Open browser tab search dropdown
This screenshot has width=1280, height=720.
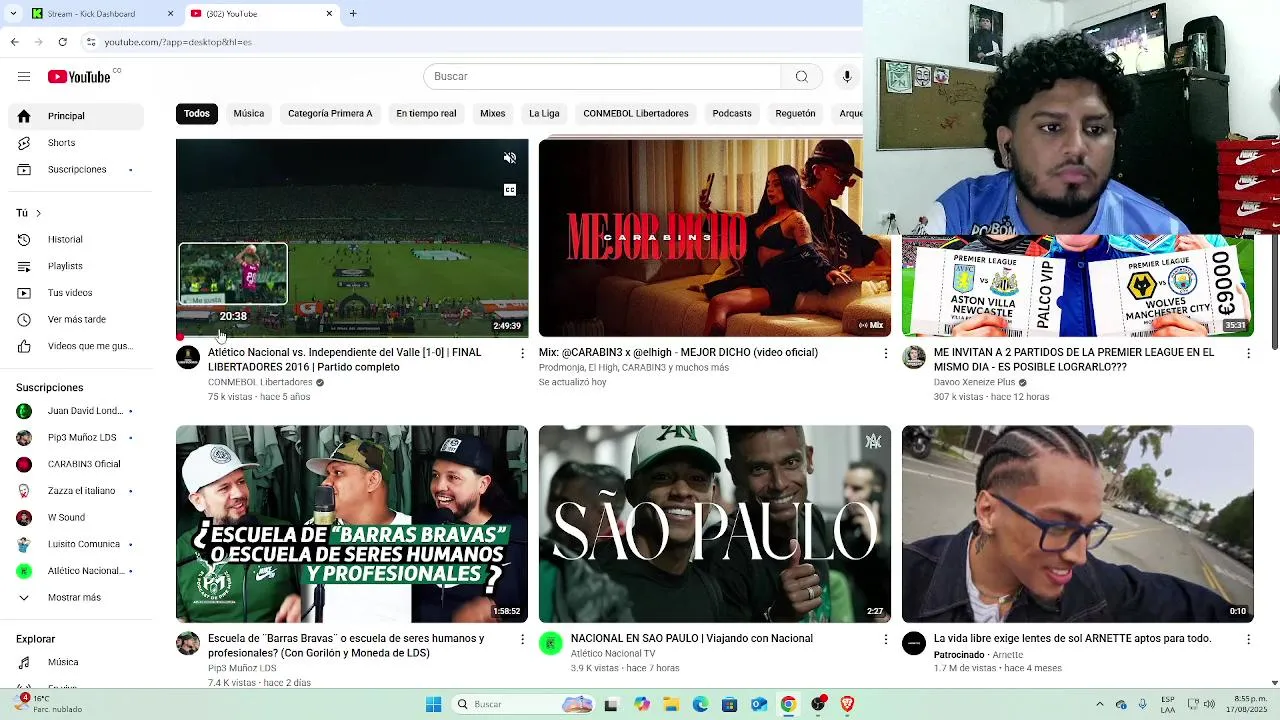[13, 14]
